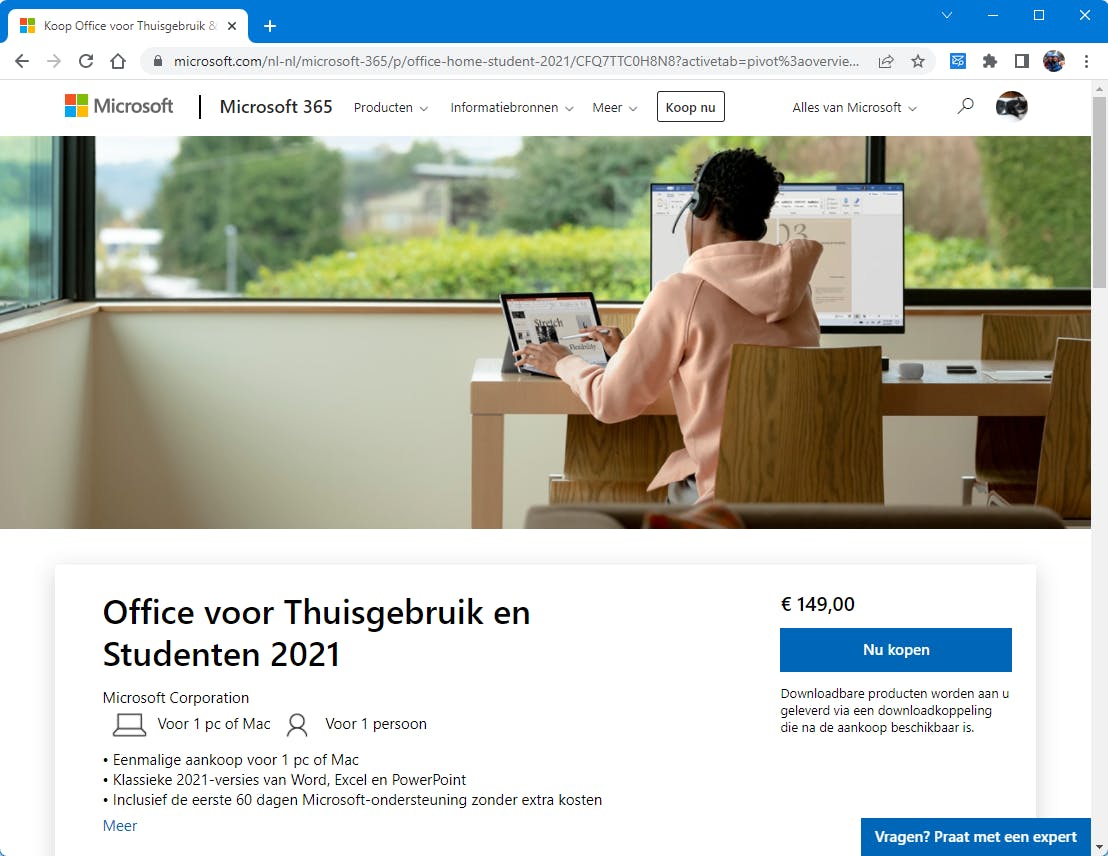The image size is (1108, 856).
Task: Open the share icon beside the address bar
Action: (x=886, y=61)
